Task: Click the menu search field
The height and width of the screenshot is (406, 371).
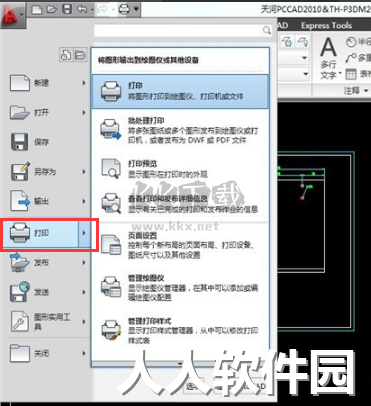Action: (183, 31)
